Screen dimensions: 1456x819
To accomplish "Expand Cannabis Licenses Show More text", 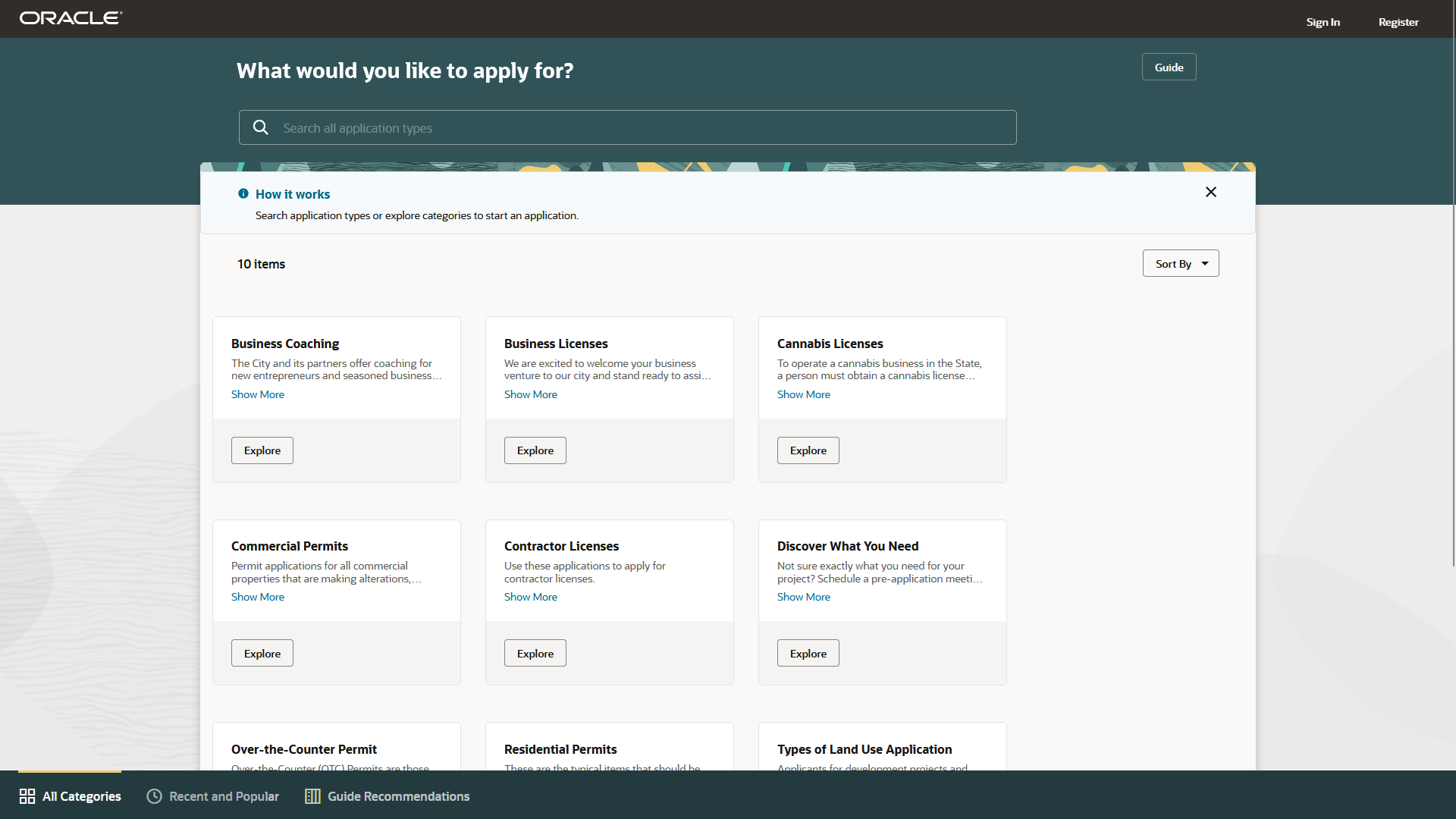I will [803, 394].
